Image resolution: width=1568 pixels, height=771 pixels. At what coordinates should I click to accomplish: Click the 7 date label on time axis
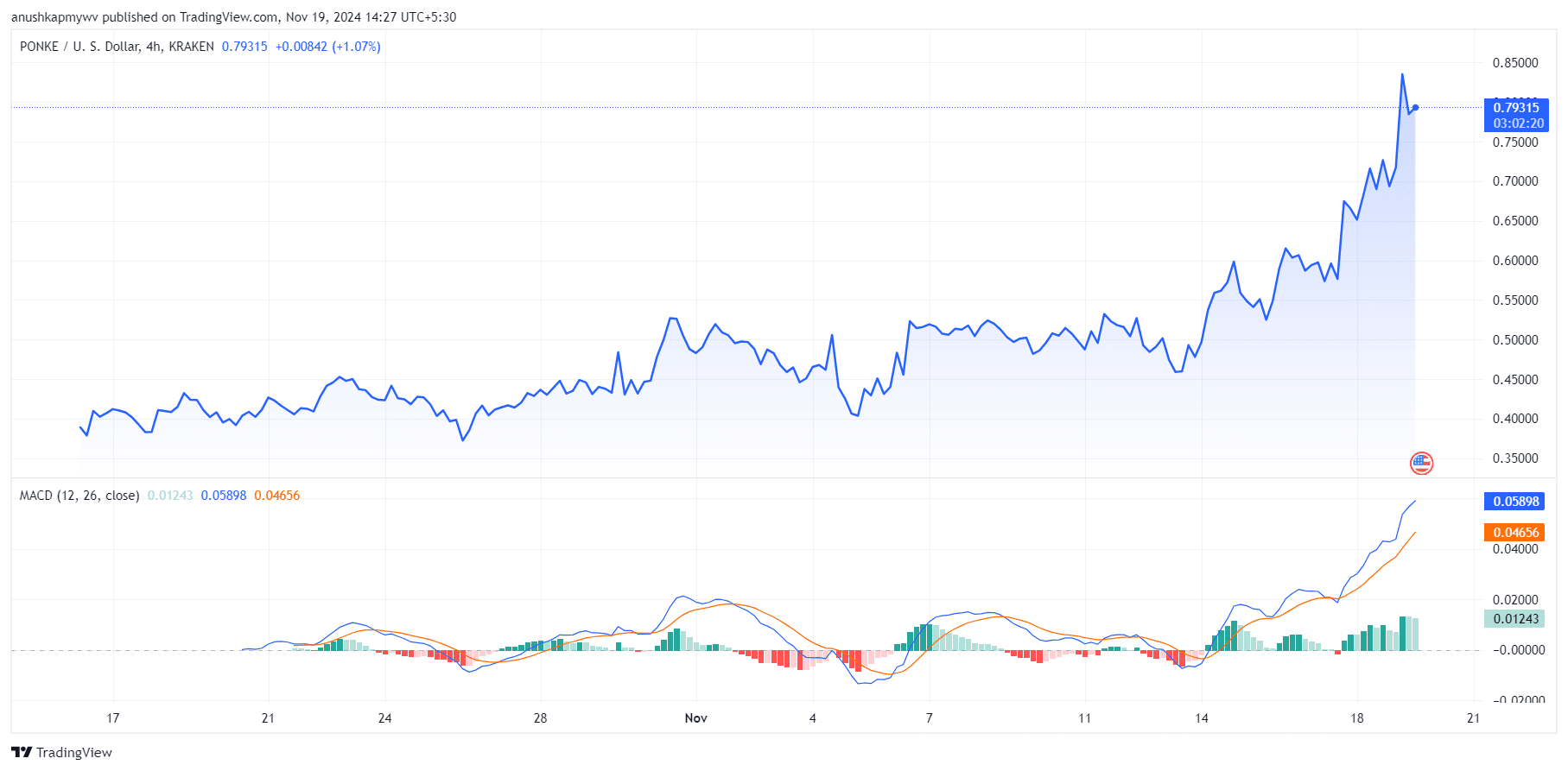click(x=930, y=718)
